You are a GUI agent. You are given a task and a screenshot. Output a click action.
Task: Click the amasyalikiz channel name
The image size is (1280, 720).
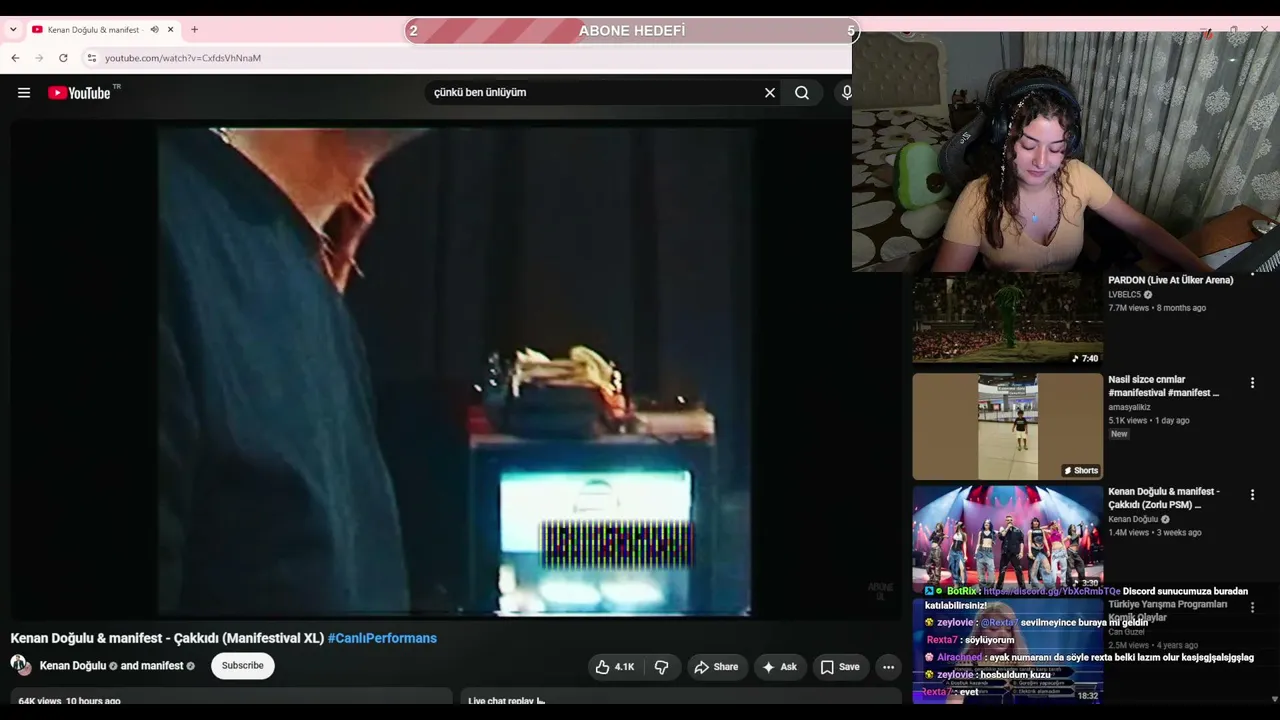click(x=1130, y=407)
